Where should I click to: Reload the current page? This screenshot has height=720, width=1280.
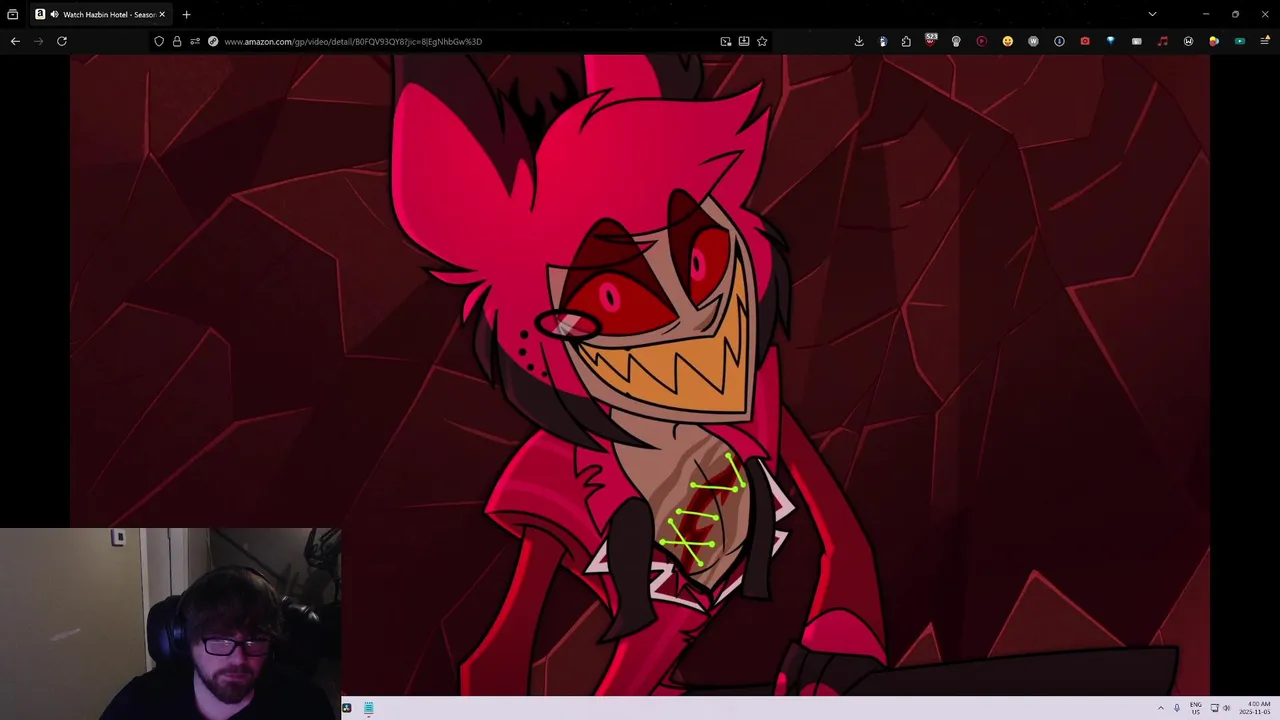(x=62, y=41)
